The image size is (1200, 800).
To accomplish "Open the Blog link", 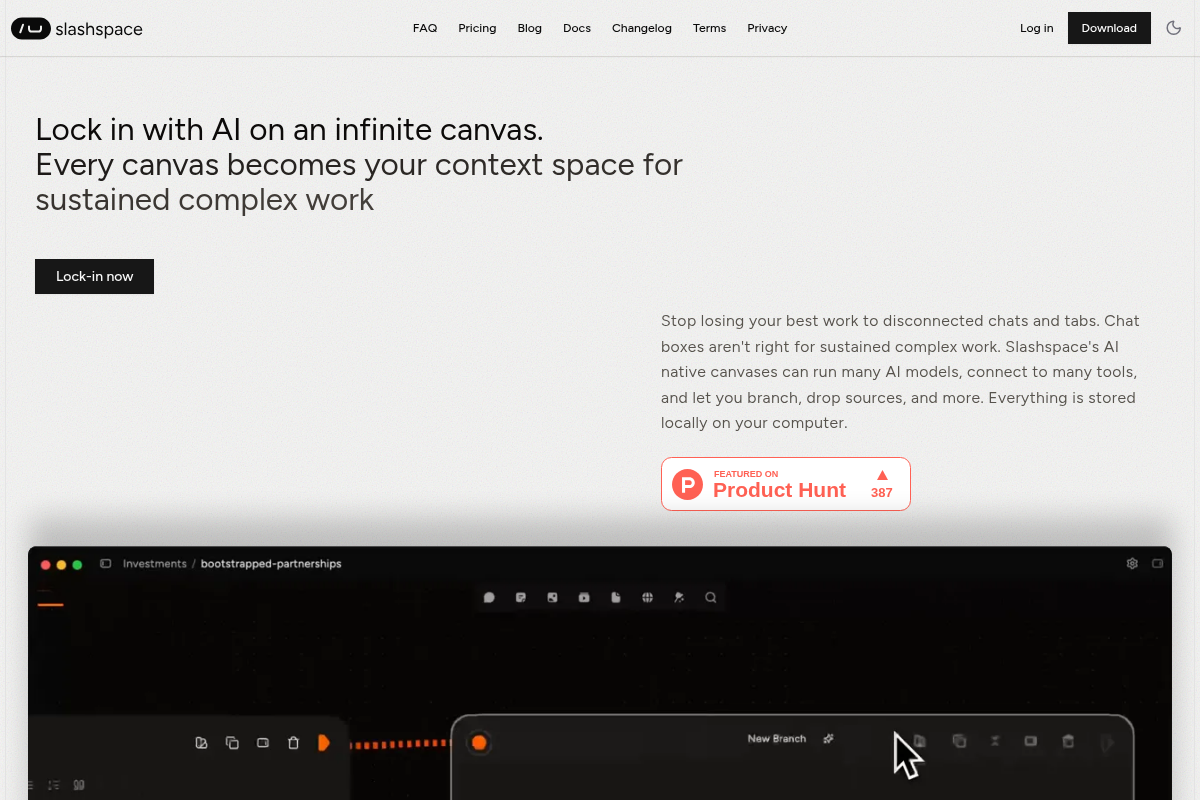I will 530,28.
